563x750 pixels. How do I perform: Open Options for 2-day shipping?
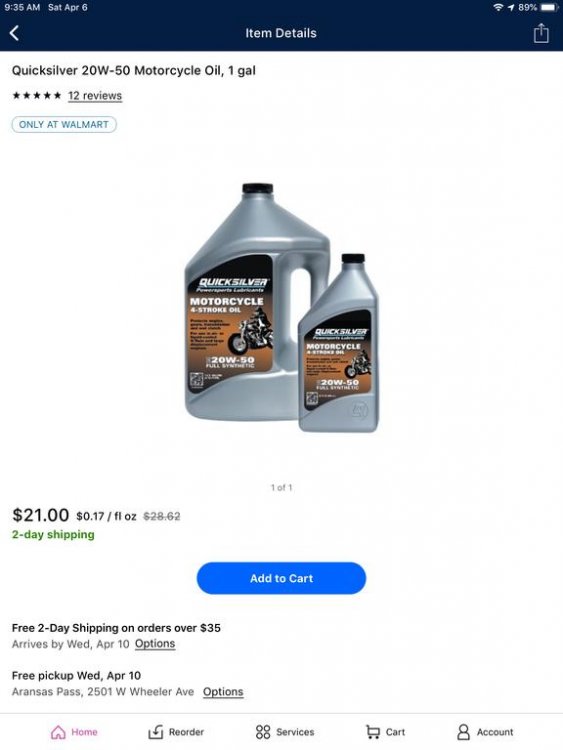(x=155, y=644)
